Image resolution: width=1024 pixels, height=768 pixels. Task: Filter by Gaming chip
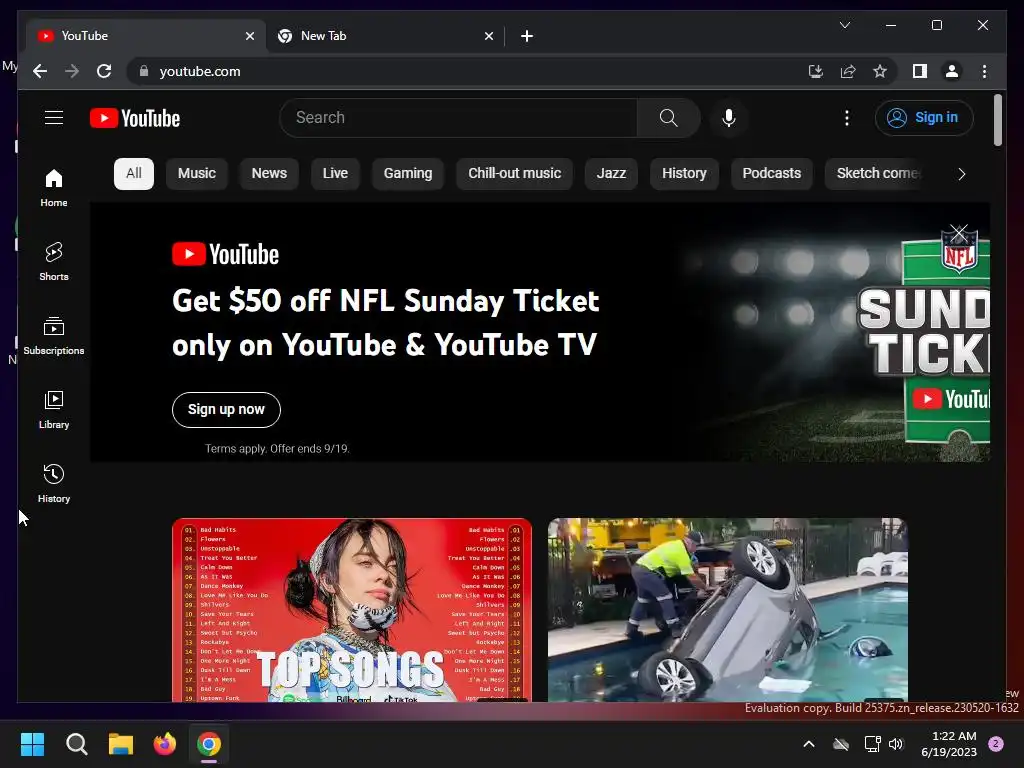408,174
